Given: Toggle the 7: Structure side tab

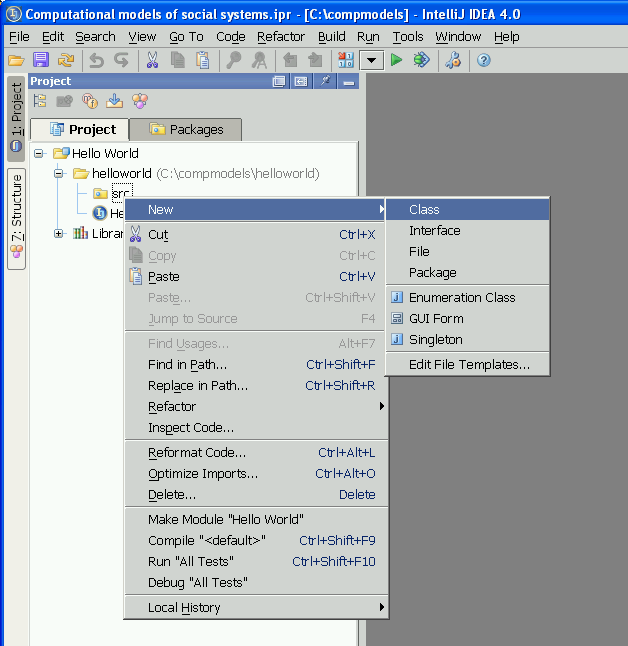Looking at the screenshot, I should point(16,219).
